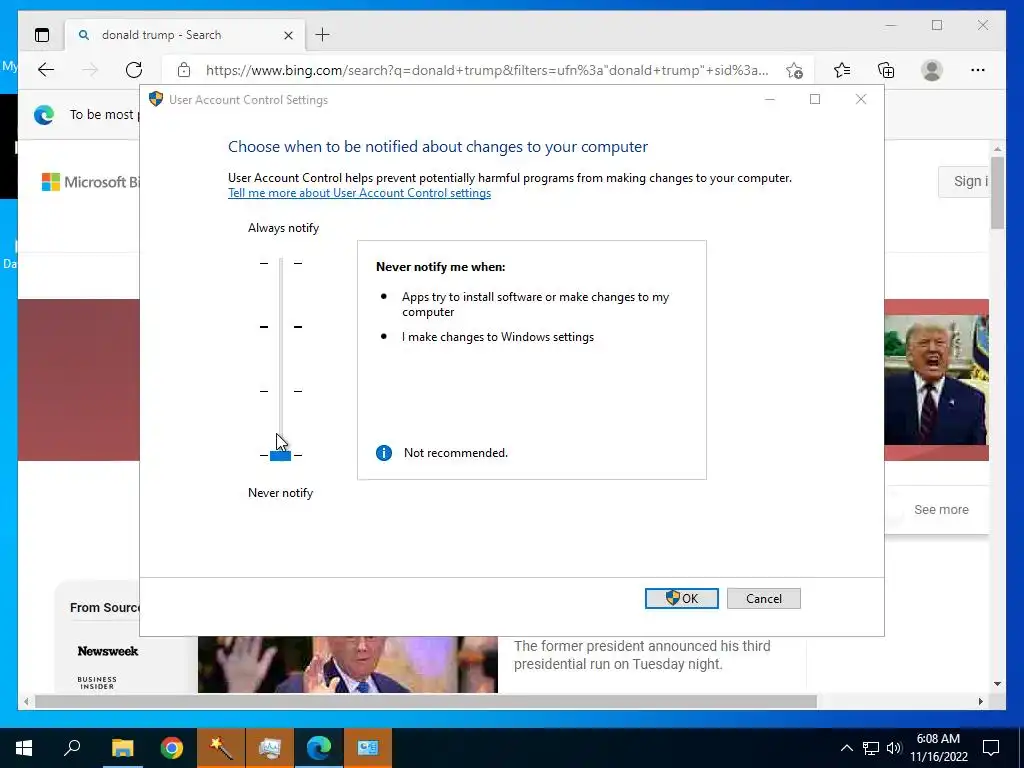Click the horizontal scrollbar in Edge
Screen dimensions: 1024x768
coord(426,701)
